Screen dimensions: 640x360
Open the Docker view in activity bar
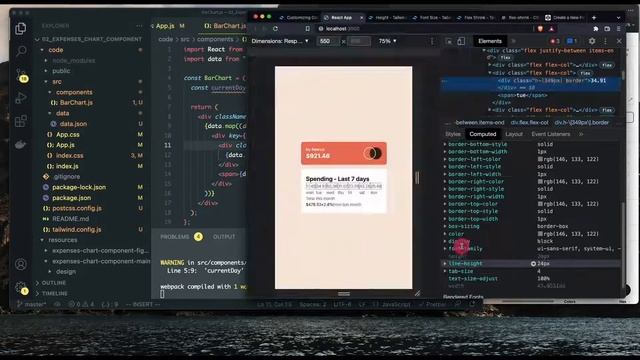pyautogui.click(x=20, y=144)
